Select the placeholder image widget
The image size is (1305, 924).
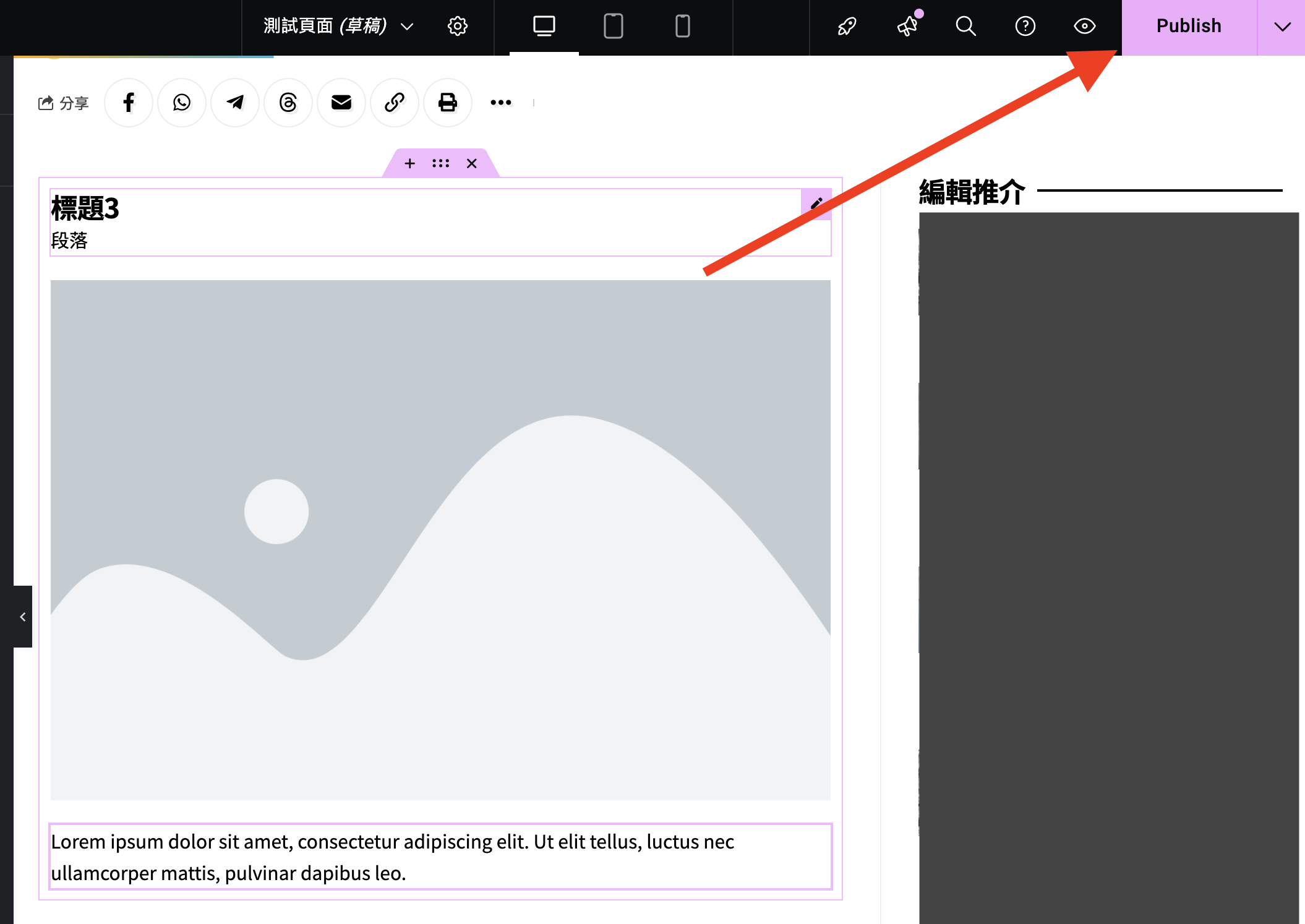point(440,539)
